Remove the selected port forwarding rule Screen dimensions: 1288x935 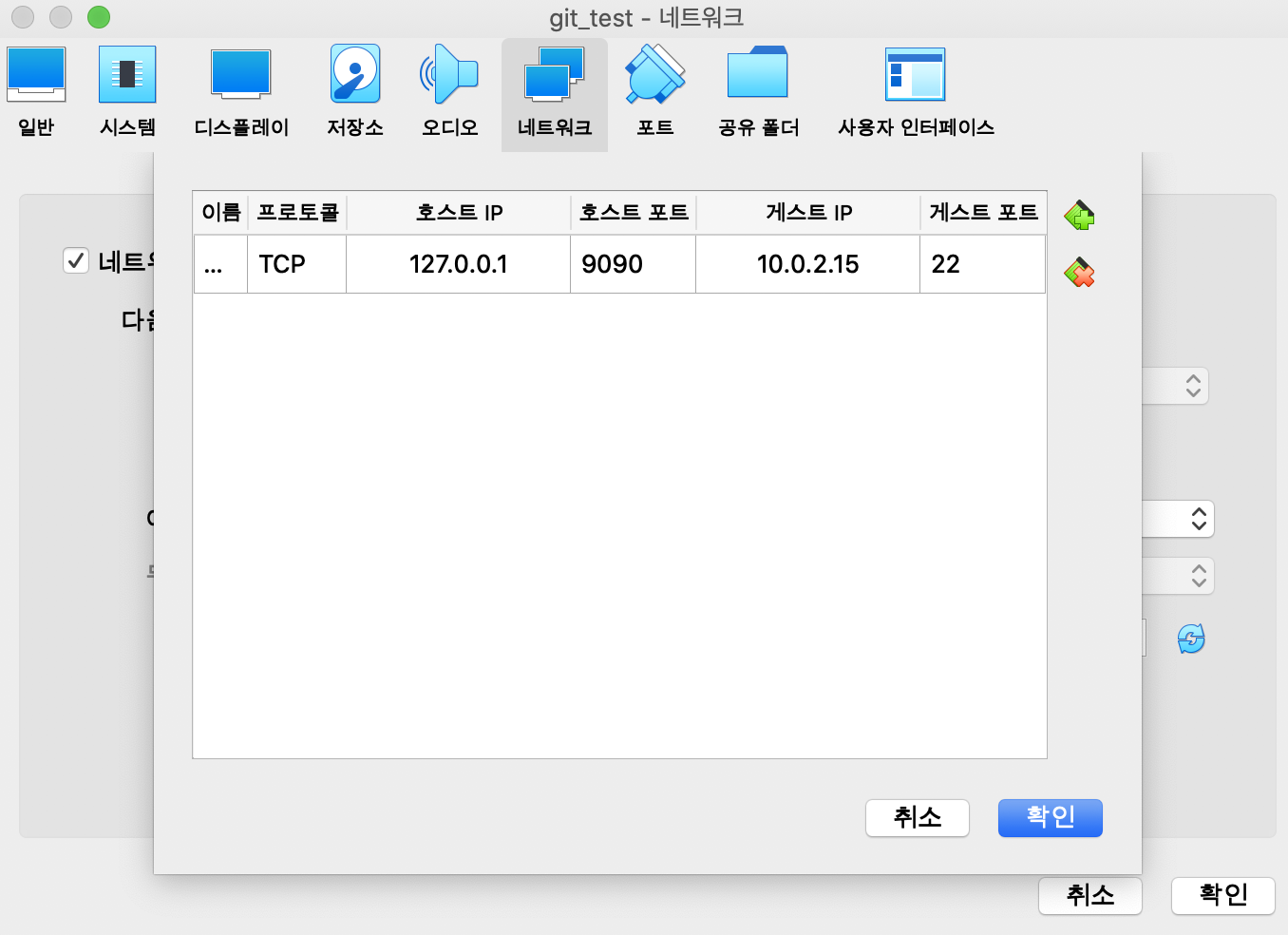1079,274
